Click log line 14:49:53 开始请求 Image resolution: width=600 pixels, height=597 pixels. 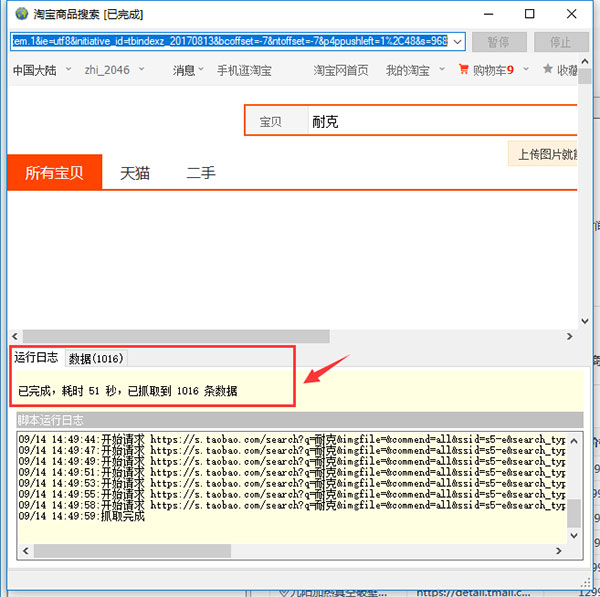pos(292,484)
